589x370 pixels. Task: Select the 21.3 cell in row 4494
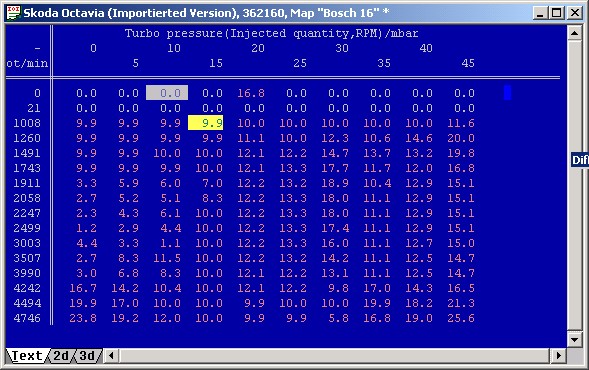click(x=461, y=303)
